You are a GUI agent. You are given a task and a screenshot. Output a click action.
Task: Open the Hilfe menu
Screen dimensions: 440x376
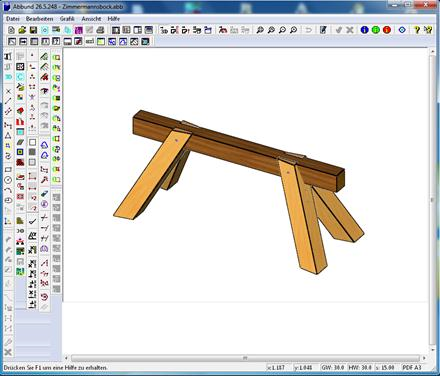tap(113, 19)
